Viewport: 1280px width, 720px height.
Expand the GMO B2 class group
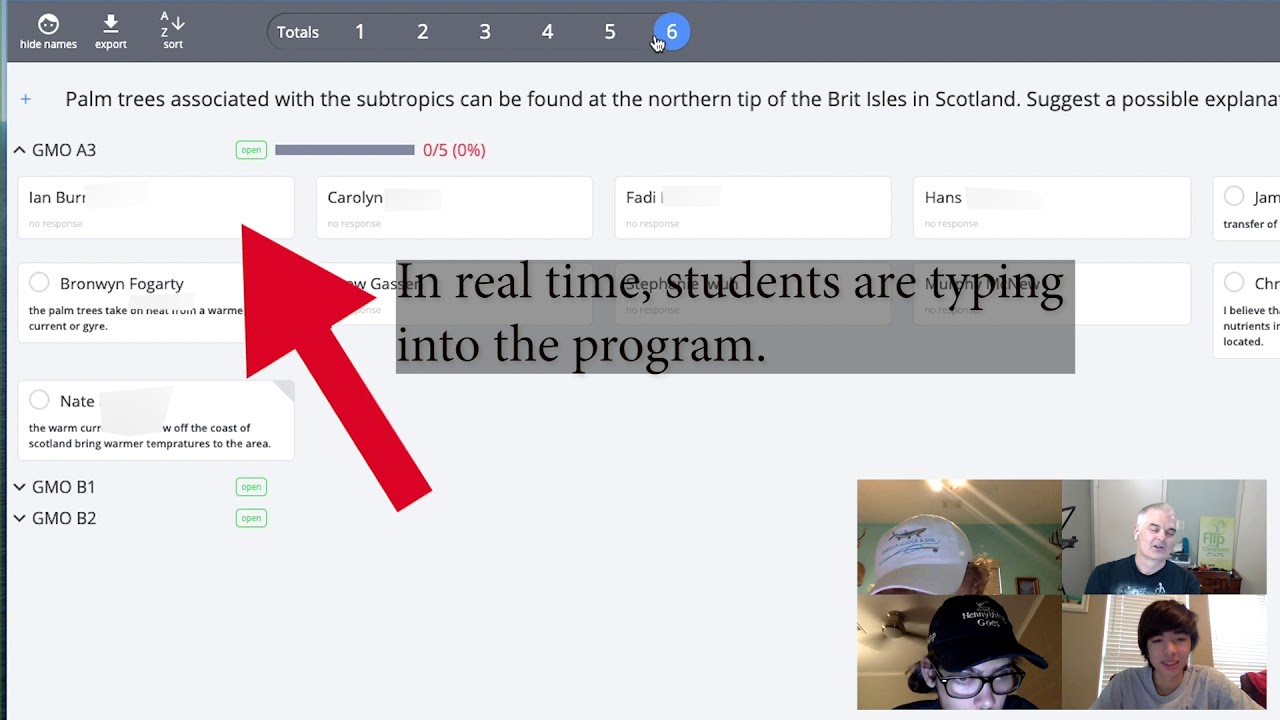point(19,518)
